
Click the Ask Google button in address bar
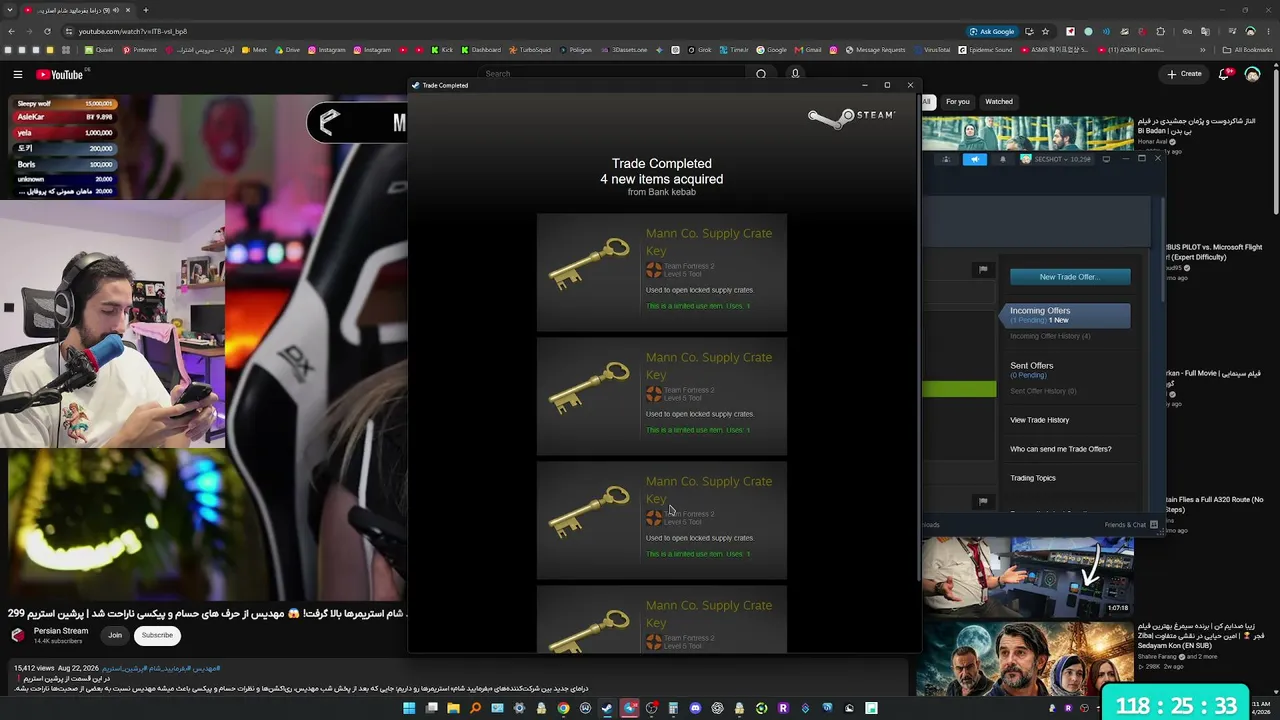[991, 32]
